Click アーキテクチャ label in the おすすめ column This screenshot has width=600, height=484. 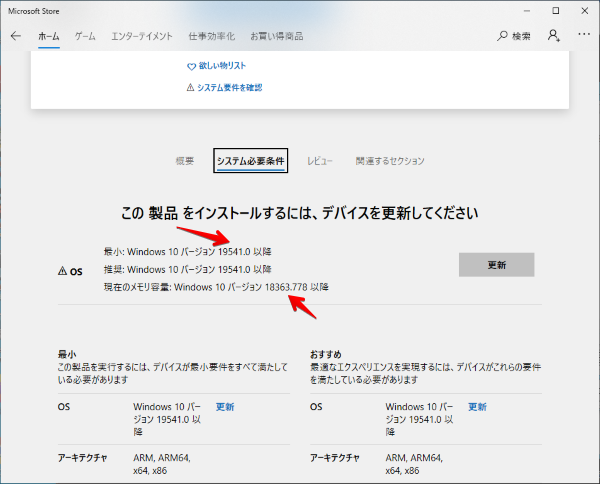[335, 458]
